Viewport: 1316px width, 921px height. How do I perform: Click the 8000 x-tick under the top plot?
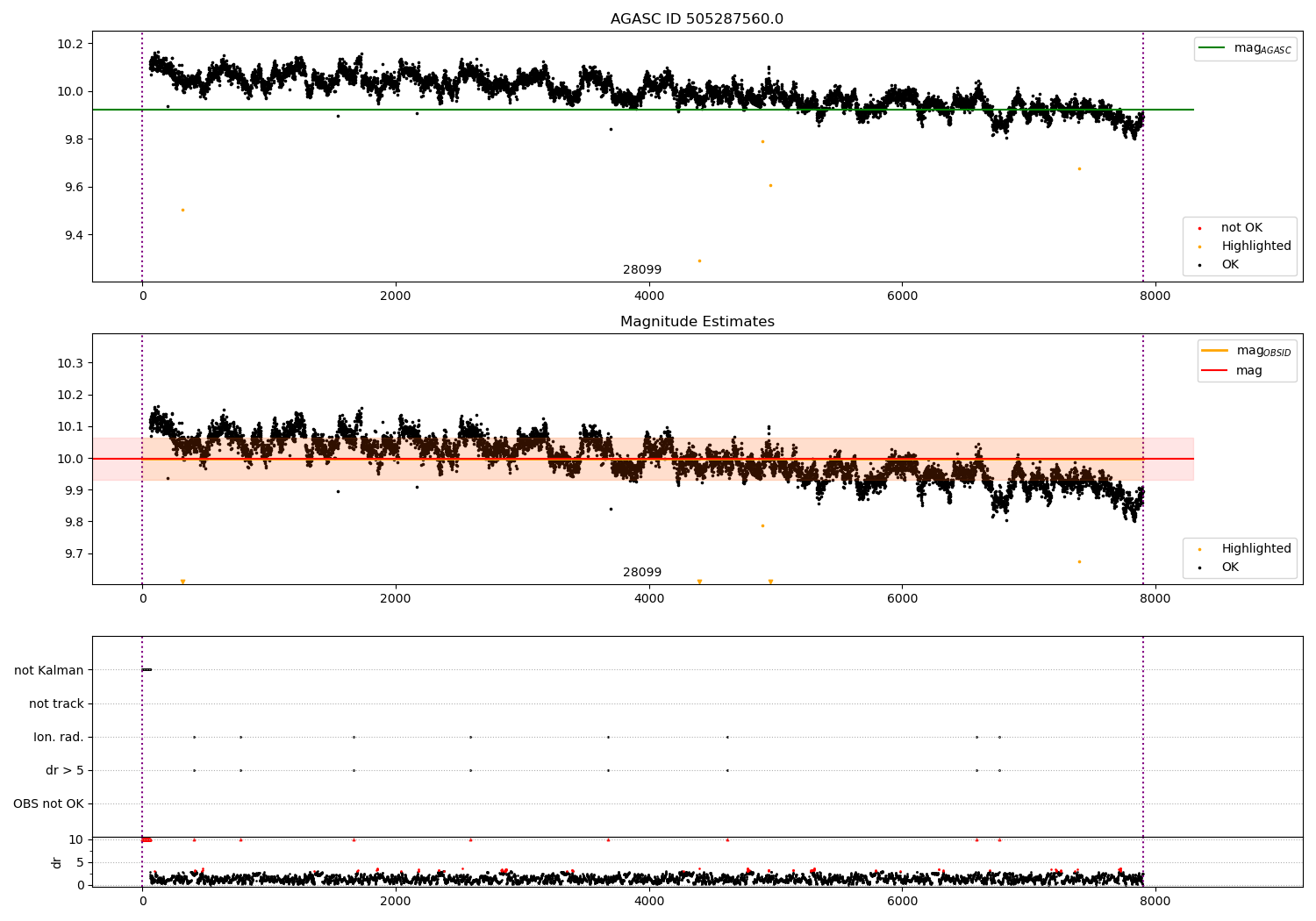tap(1155, 296)
